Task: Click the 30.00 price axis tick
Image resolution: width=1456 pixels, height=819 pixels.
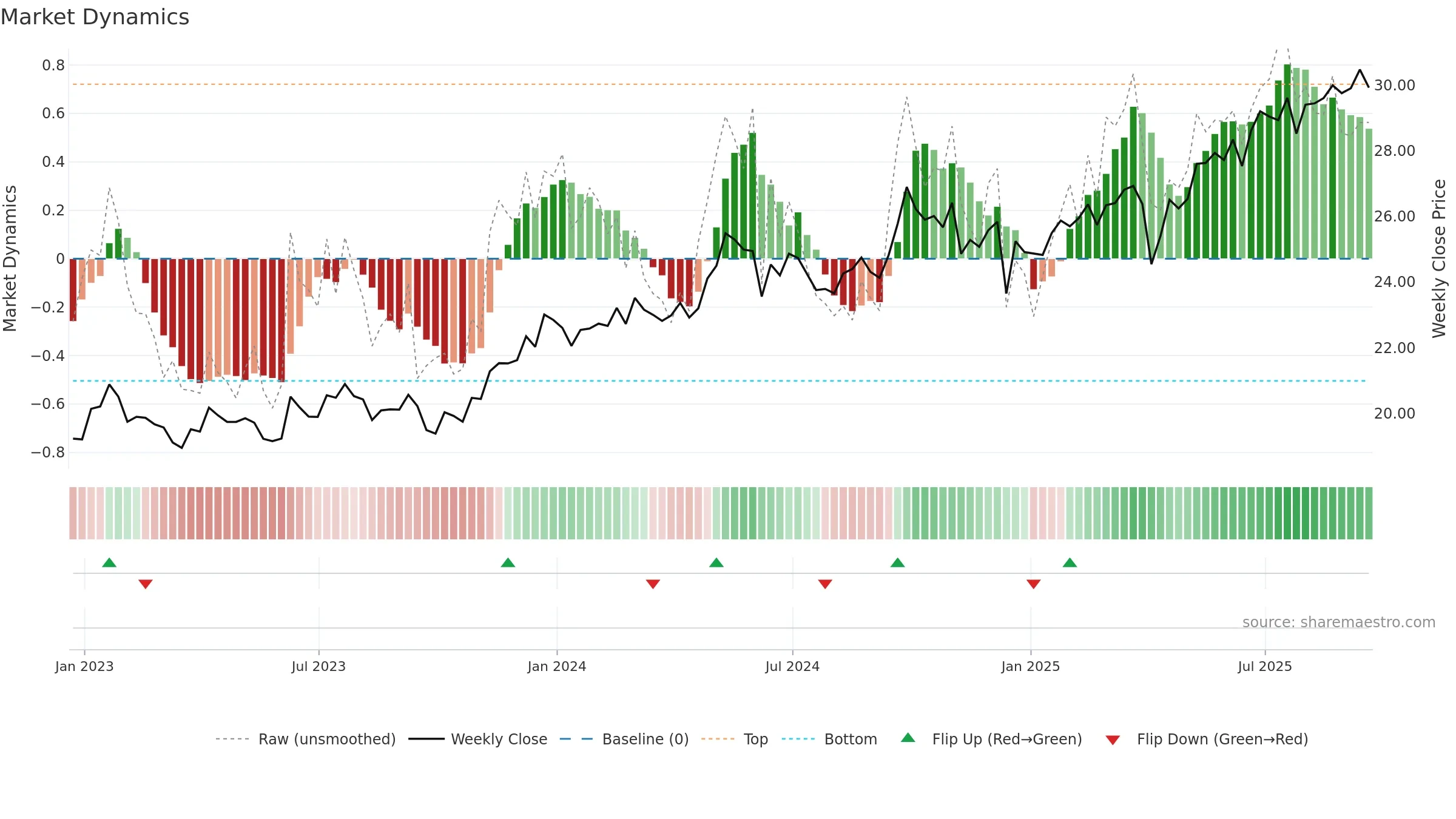Action: pos(1395,86)
